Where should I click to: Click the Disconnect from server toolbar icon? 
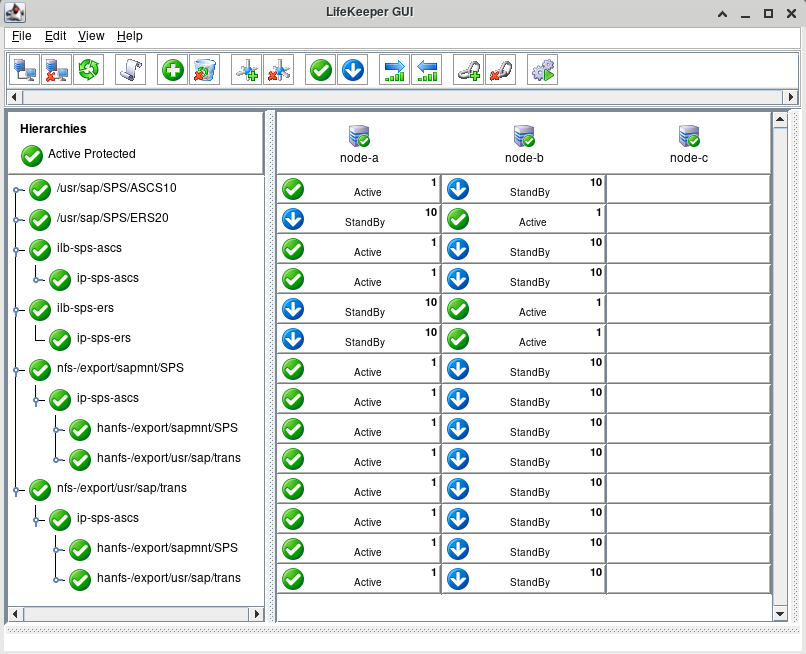(x=57, y=69)
